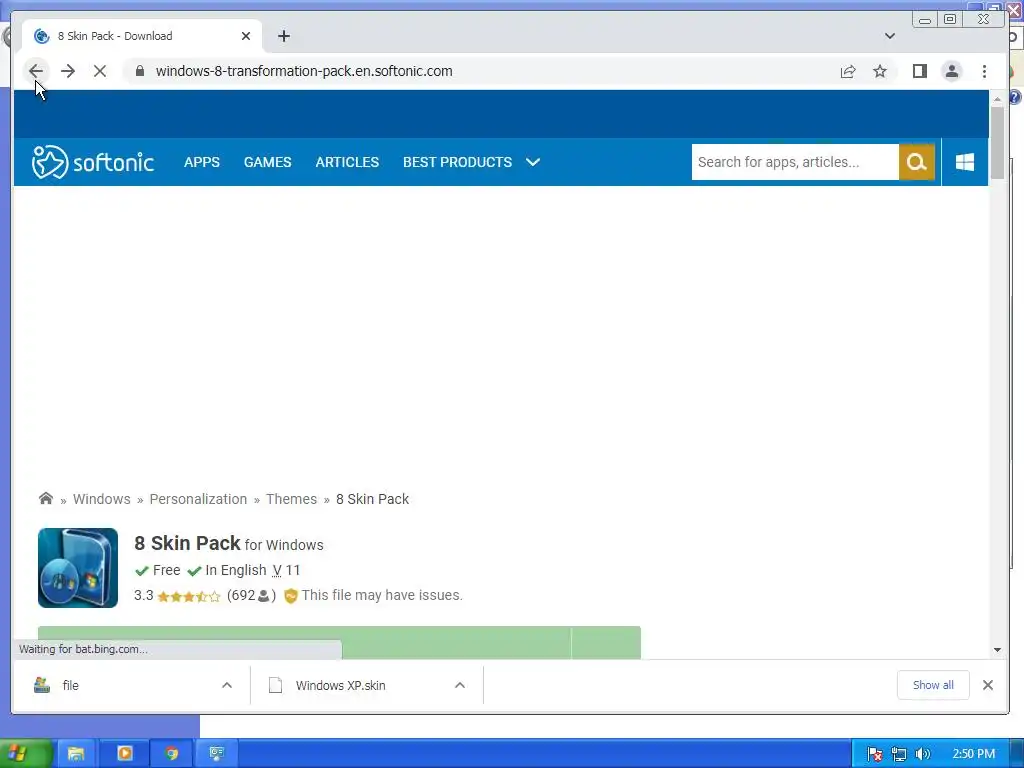The height and width of the screenshot is (768, 1024).
Task: Open file explorer from the taskbar
Action: coord(76,754)
